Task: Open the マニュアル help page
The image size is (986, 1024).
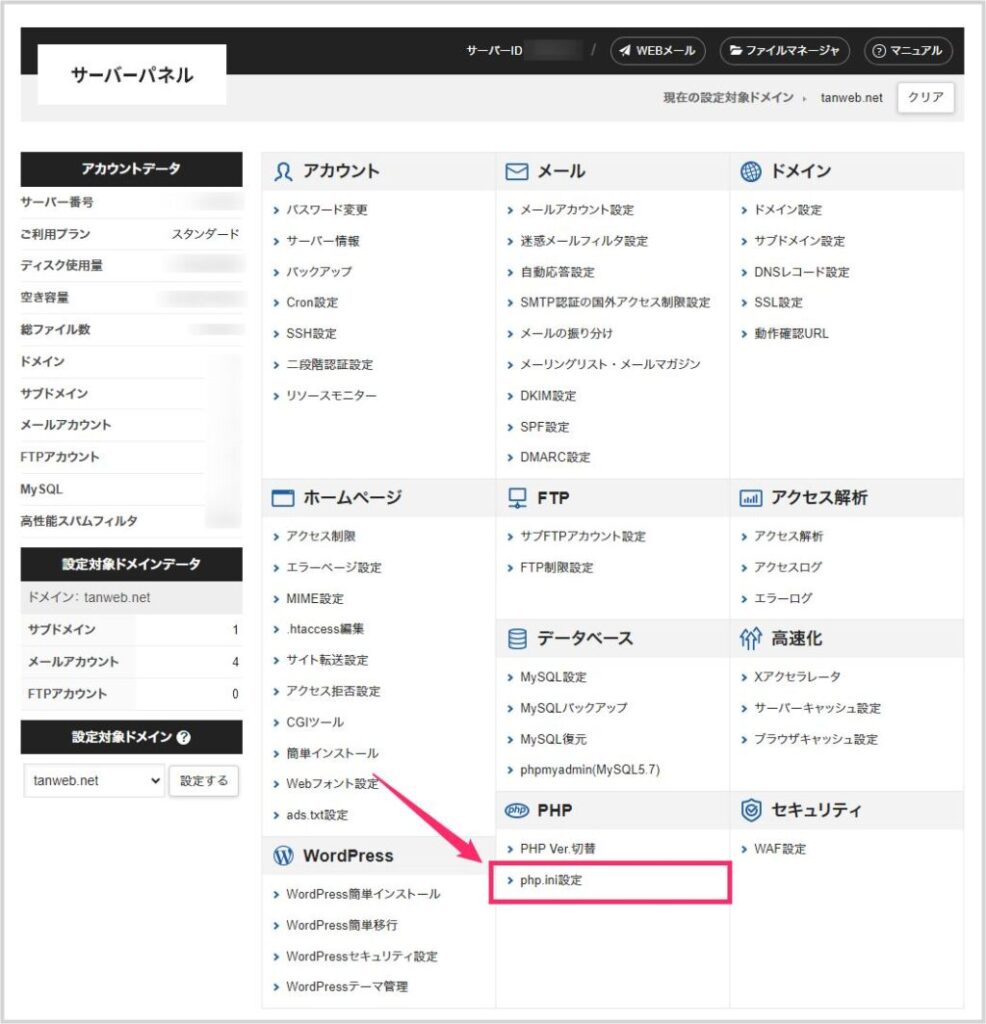Action: [x=910, y=50]
